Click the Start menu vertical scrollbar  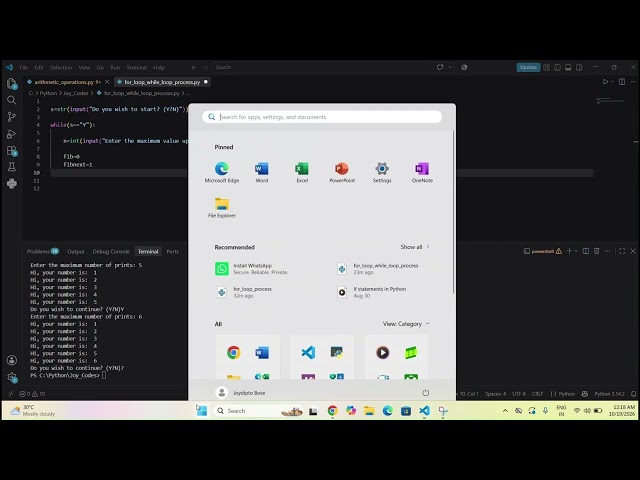click(453, 211)
